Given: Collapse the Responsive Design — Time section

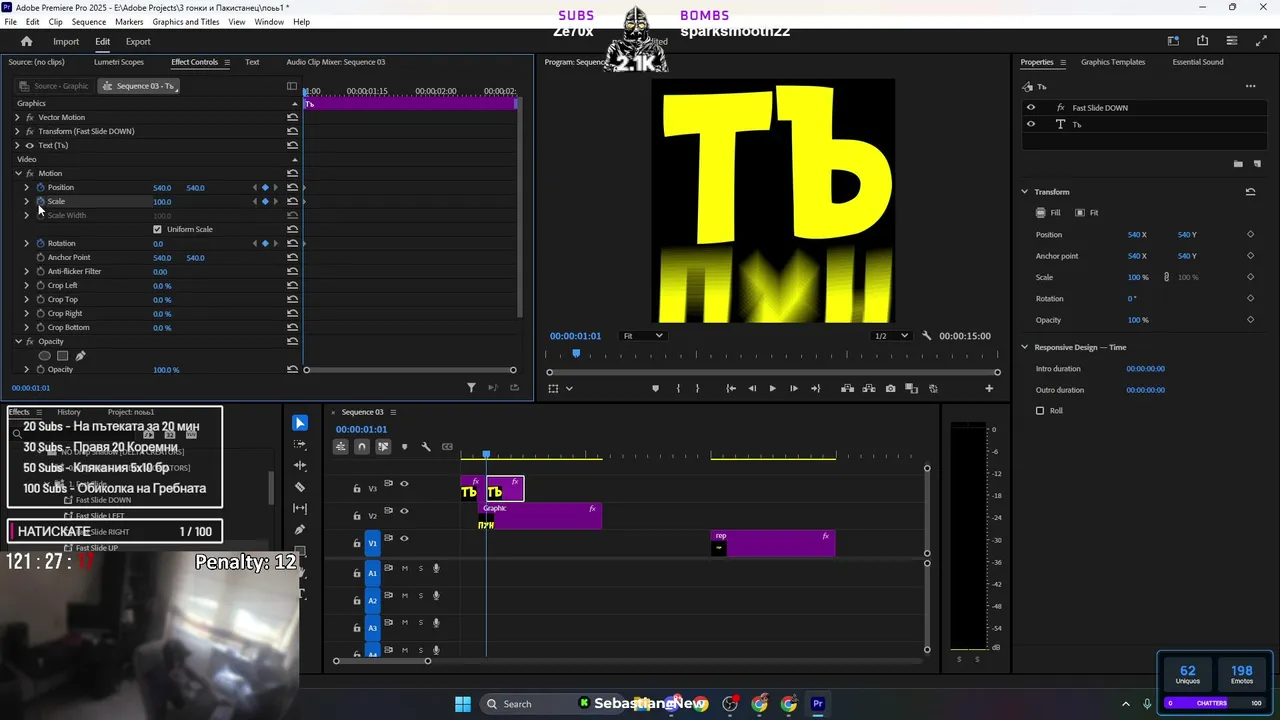Looking at the screenshot, I should click(x=1024, y=347).
